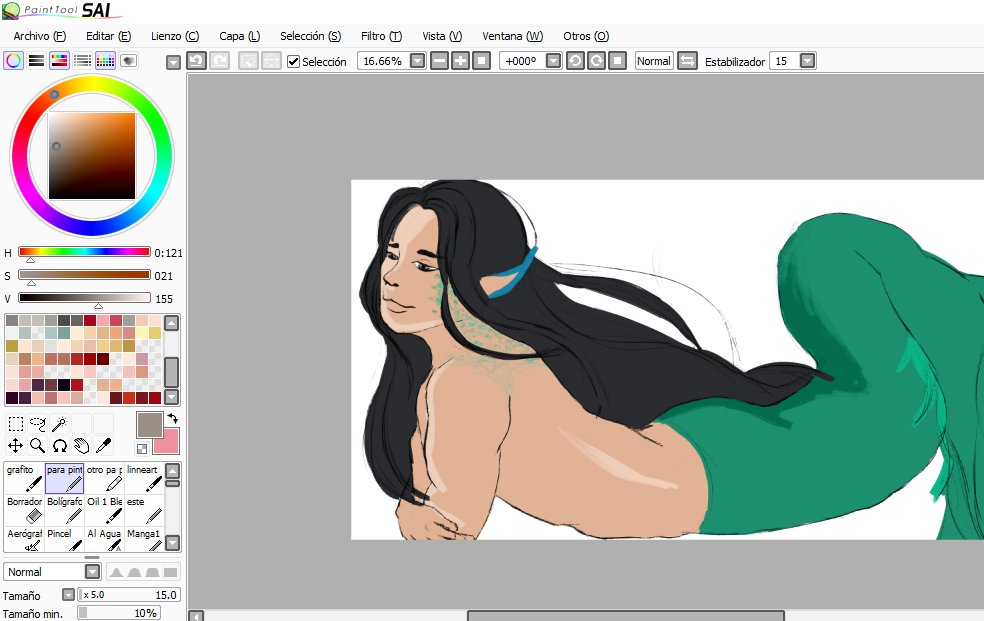Zoom in with the plus button
This screenshot has width=984, height=621.
click(x=461, y=61)
